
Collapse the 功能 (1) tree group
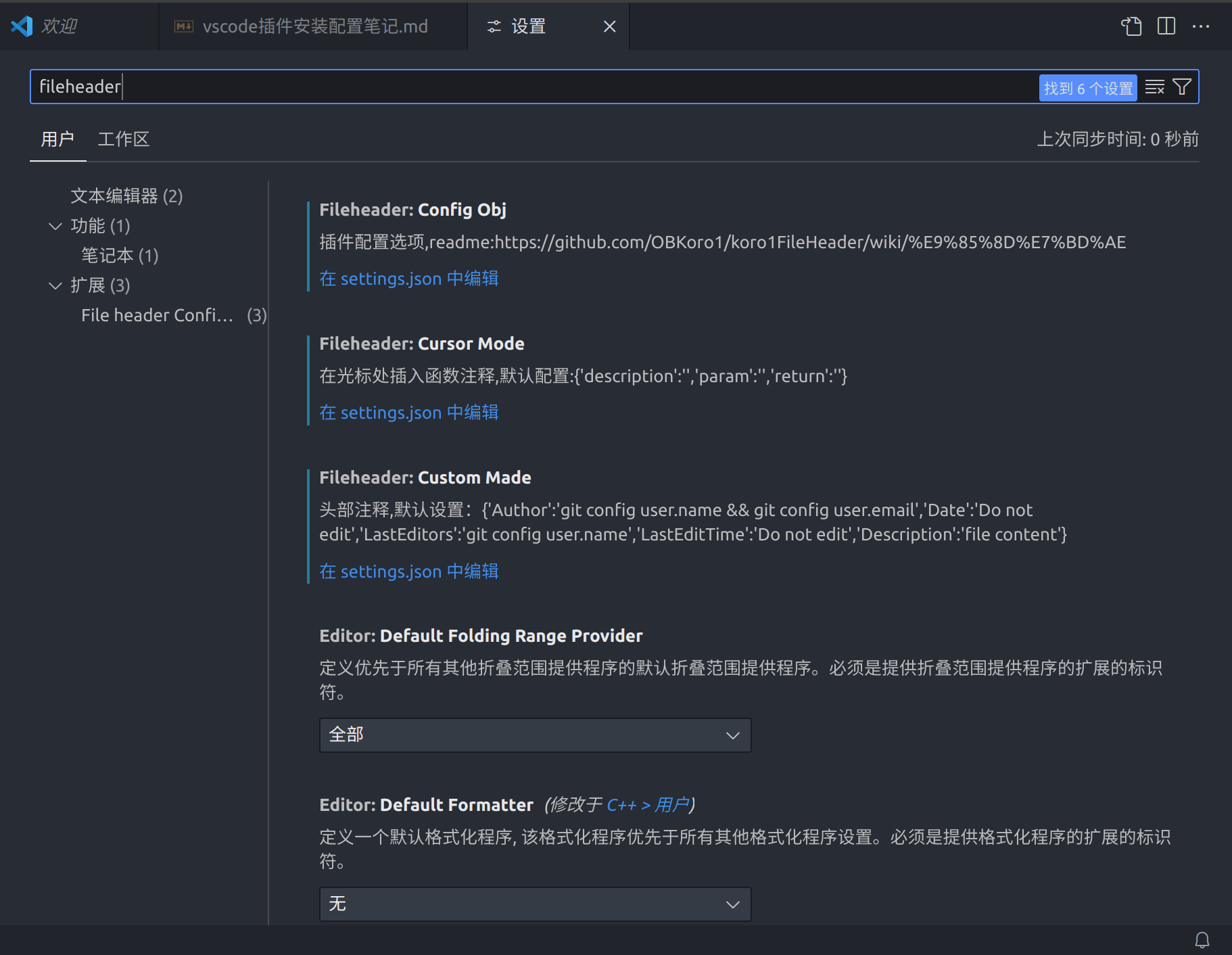pyautogui.click(x=55, y=226)
